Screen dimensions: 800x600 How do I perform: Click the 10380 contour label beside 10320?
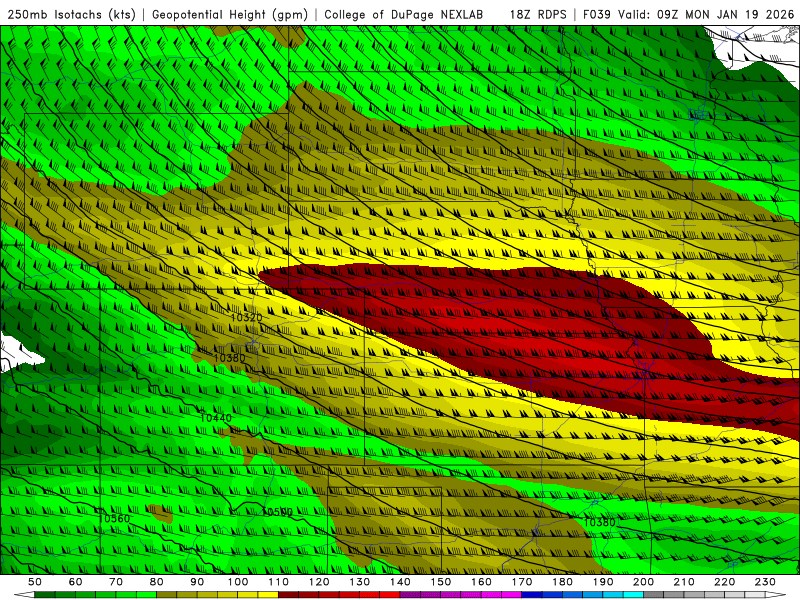click(x=229, y=358)
